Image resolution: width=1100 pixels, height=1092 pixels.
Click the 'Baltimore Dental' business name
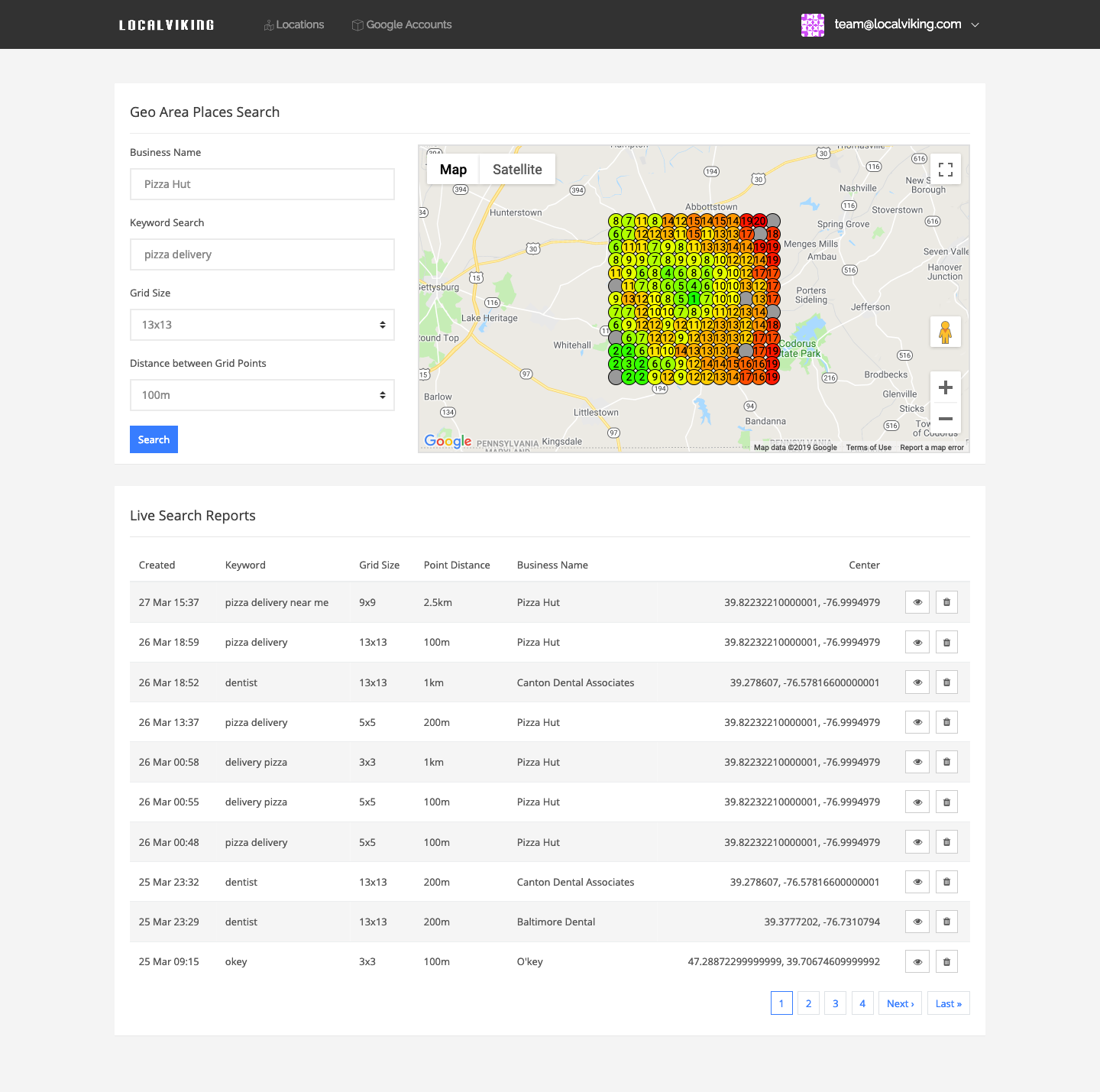556,922
